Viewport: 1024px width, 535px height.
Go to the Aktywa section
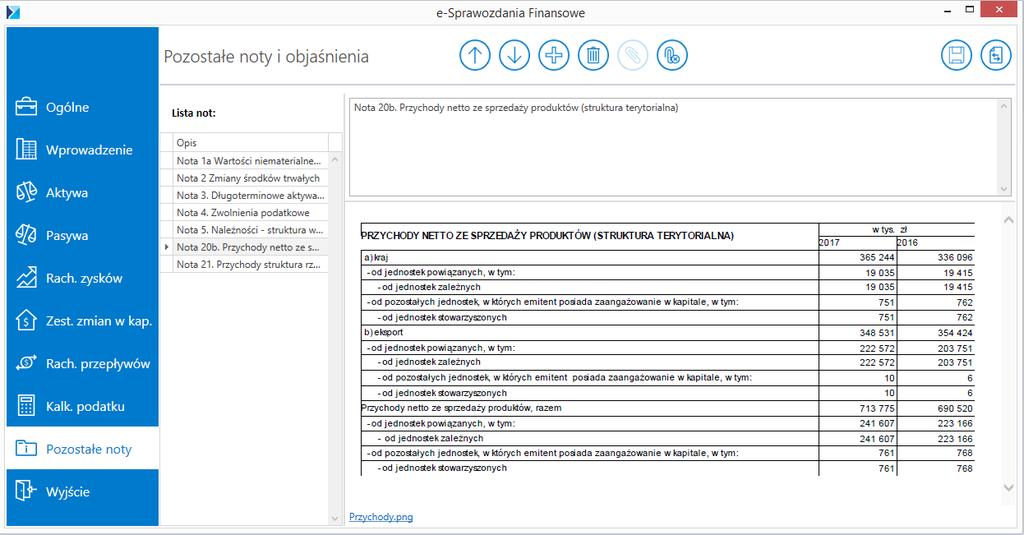(82, 193)
